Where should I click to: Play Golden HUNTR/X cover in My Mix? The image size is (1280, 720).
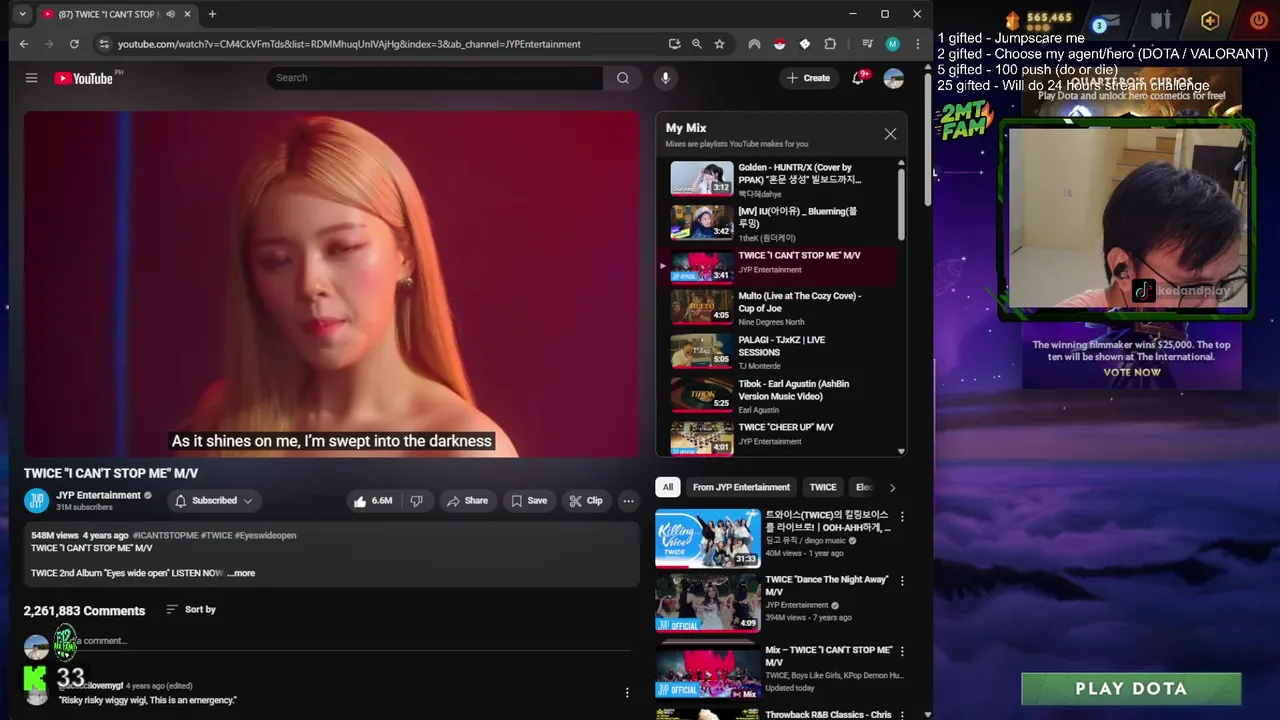pos(780,179)
